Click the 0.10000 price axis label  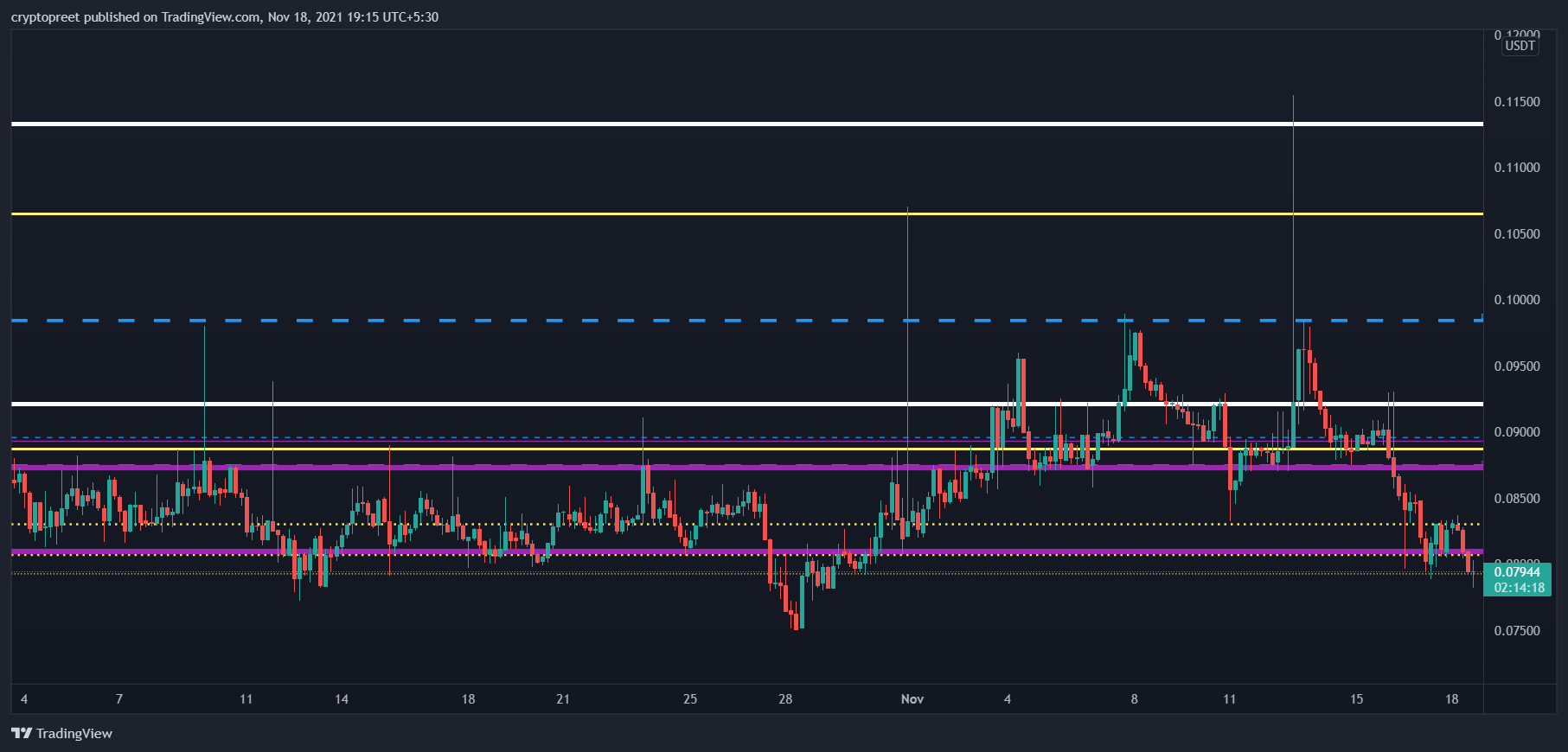point(1517,300)
